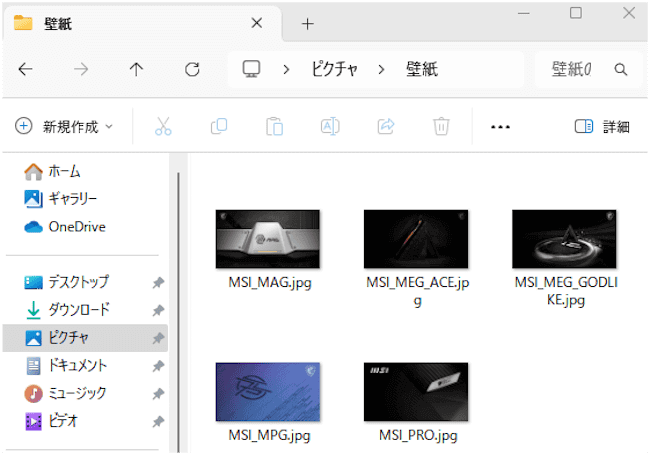Click the MSI_MEG_GODLIKE.jpg file name

566,291
